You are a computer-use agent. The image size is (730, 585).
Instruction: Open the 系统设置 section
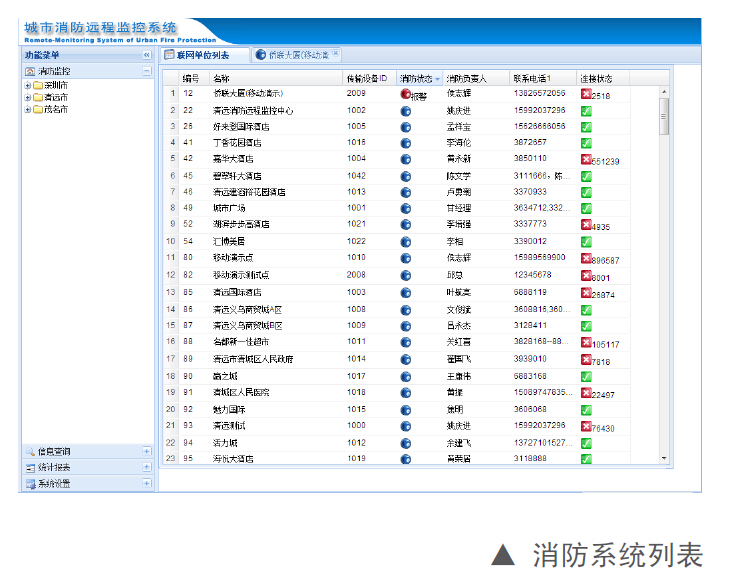point(60,484)
